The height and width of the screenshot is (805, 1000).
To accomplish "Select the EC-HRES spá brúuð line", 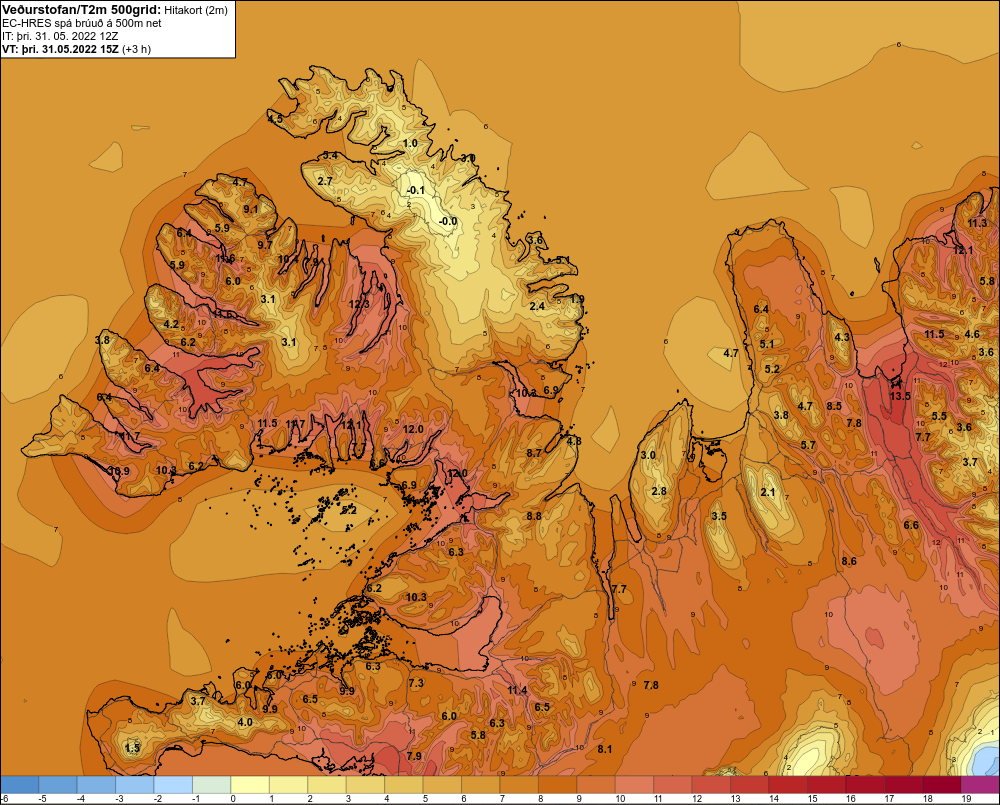I will point(82,23).
